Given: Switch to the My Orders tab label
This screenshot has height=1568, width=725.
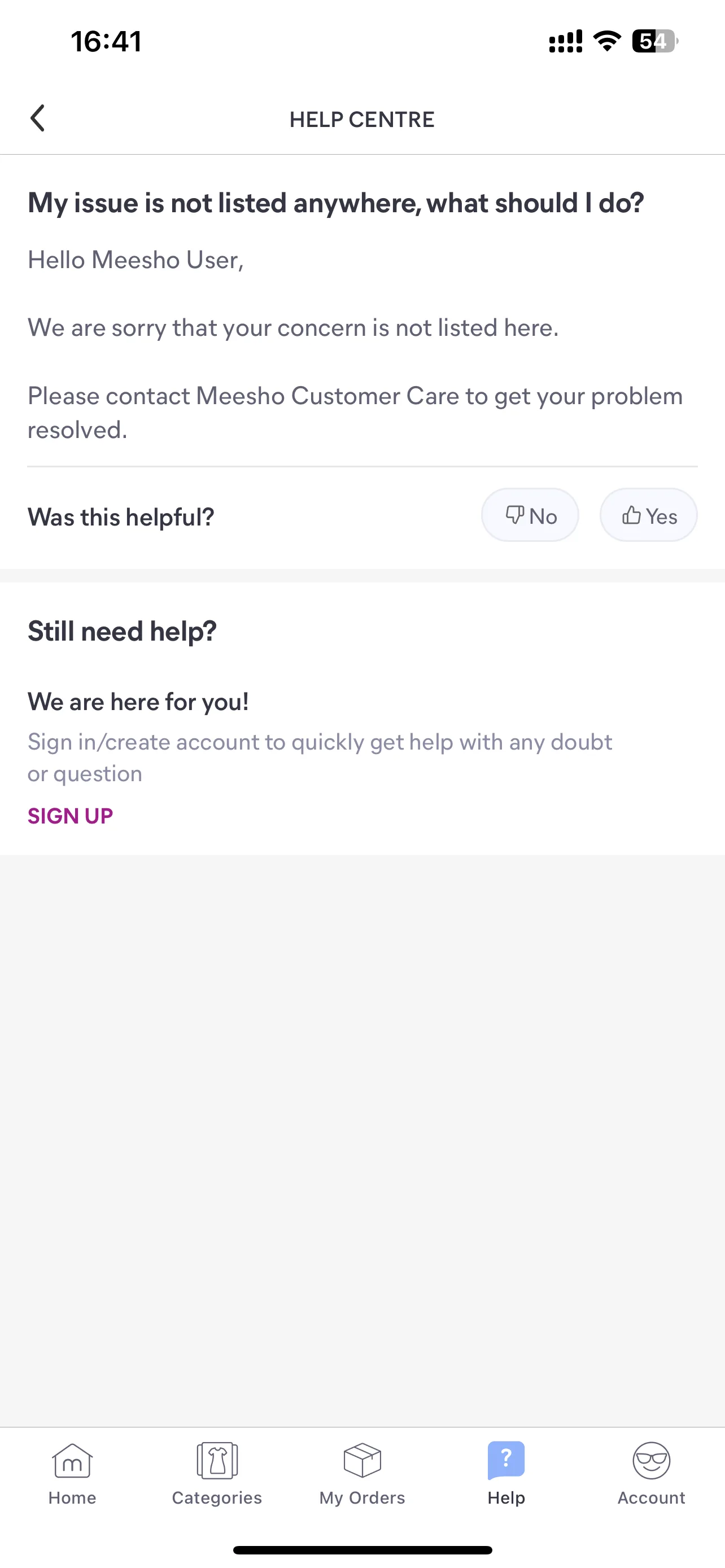Looking at the screenshot, I should point(362,1497).
